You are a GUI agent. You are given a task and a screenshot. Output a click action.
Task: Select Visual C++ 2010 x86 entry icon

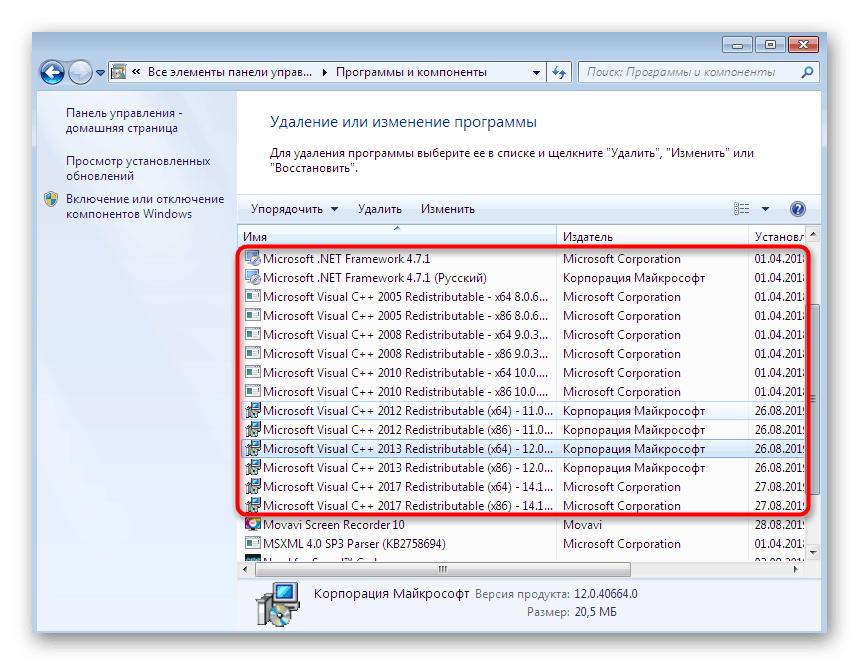click(x=253, y=391)
